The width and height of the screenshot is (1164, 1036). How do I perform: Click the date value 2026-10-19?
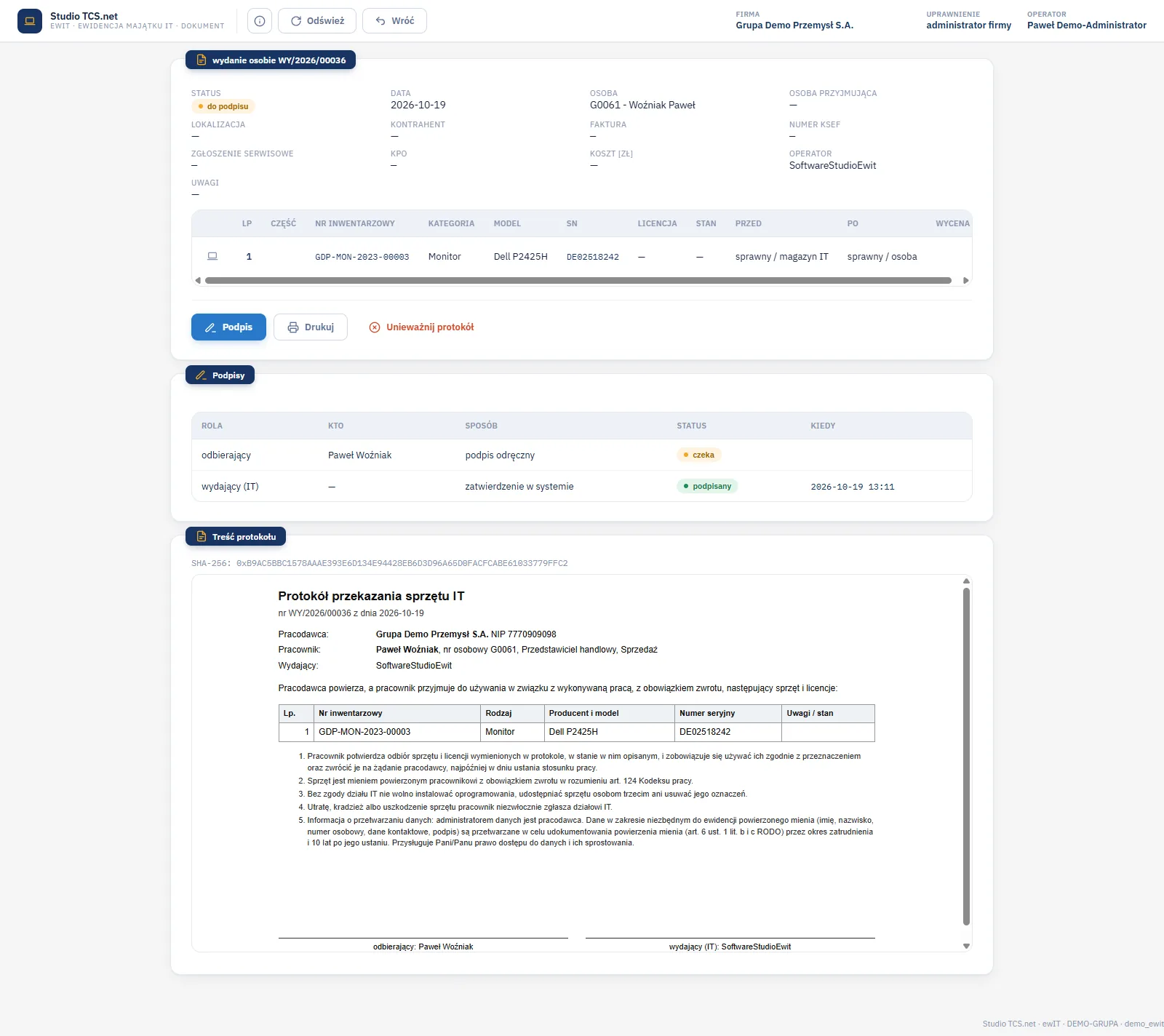tap(418, 105)
